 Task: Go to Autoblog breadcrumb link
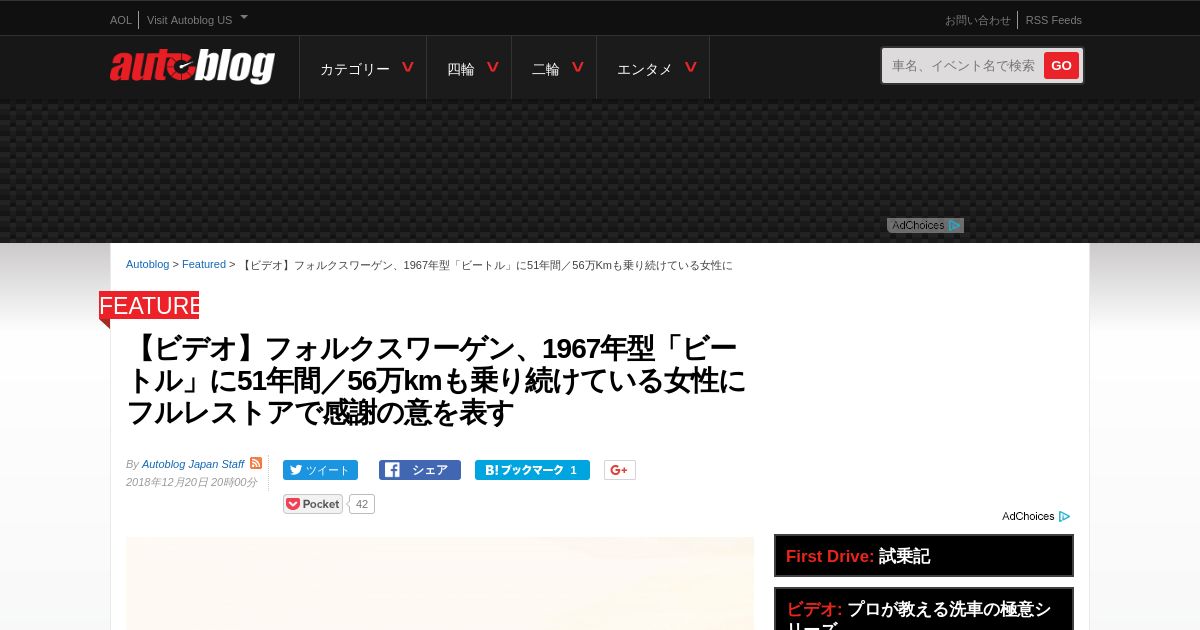[147, 264]
